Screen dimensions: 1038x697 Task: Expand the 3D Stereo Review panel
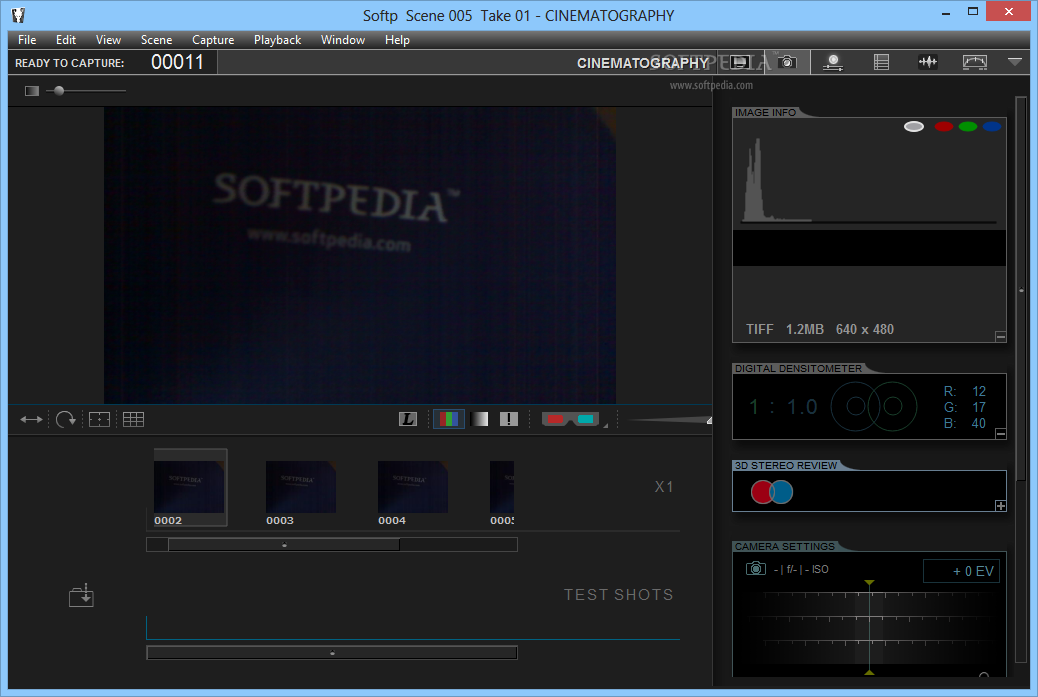click(x=1000, y=506)
